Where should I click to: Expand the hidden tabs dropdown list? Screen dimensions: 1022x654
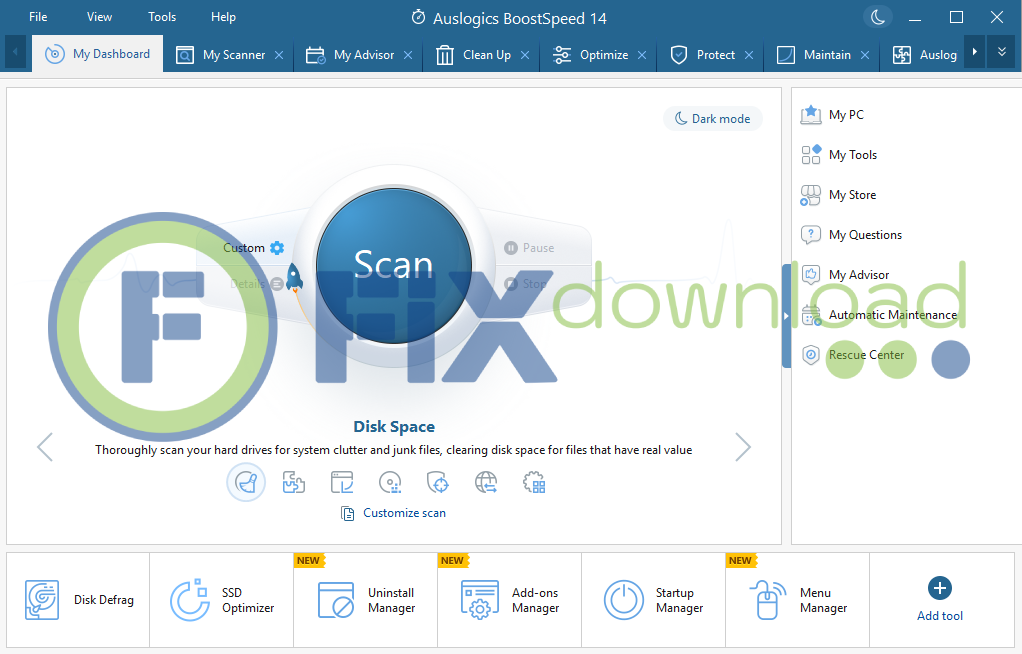click(x=1001, y=52)
